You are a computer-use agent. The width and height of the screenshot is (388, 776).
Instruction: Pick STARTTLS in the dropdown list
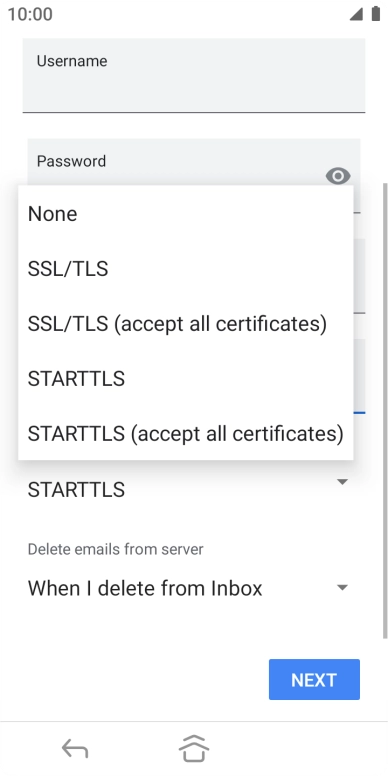(186, 379)
